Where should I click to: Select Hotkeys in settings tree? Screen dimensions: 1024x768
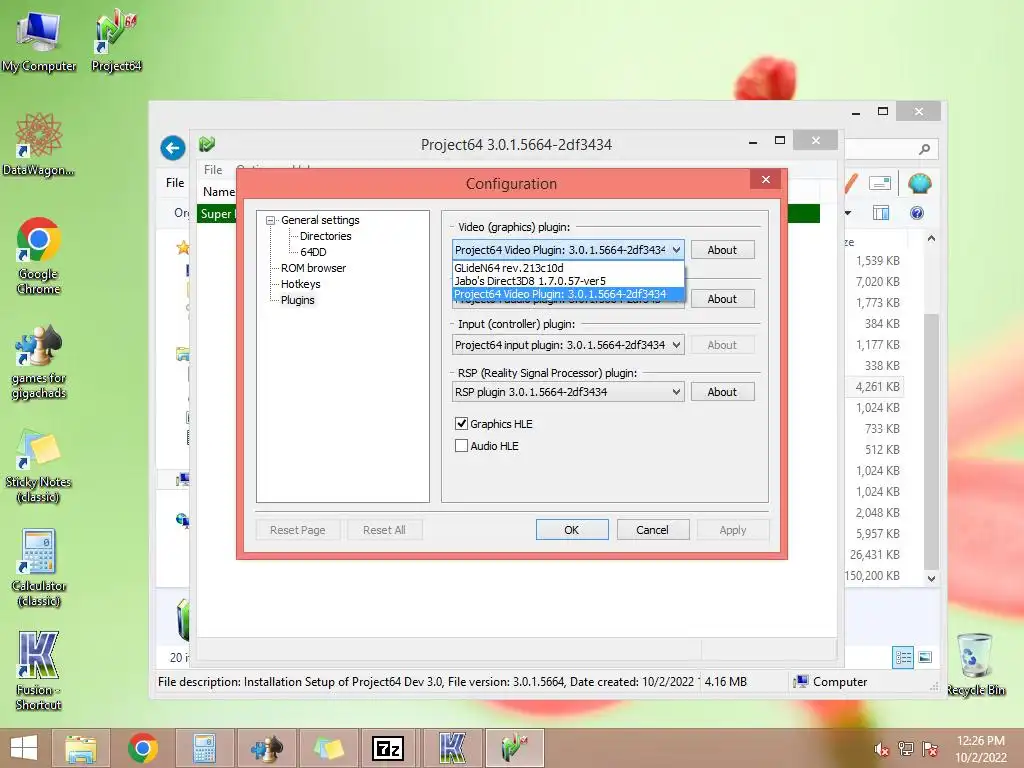click(300, 284)
